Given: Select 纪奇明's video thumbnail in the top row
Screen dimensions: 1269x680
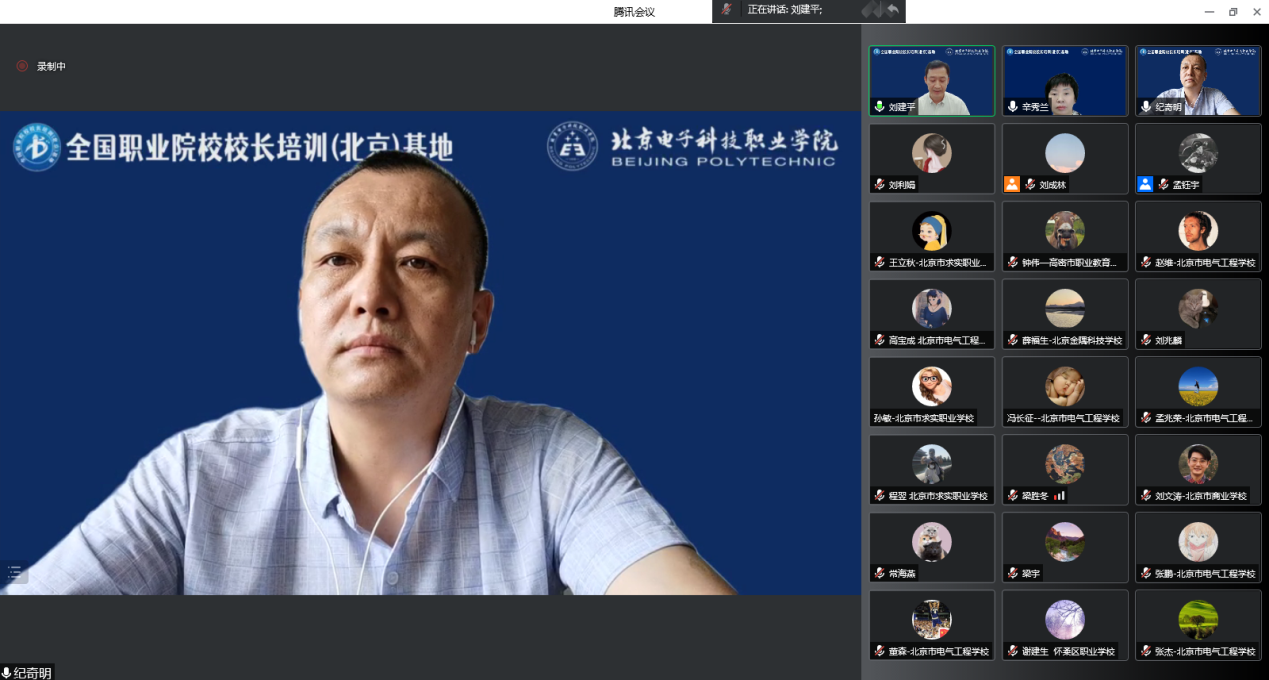Looking at the screenshot, I should tap(1198, 81).
